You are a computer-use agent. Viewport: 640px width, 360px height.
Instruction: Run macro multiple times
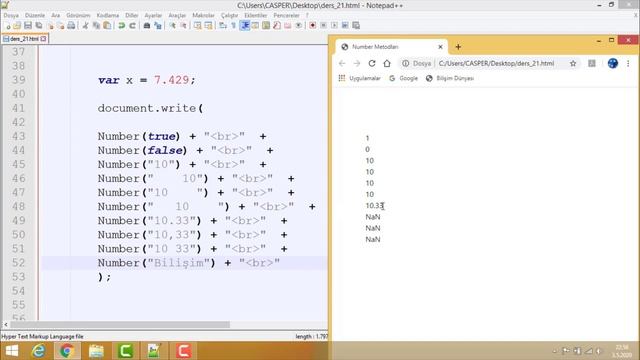click(345, 25)
